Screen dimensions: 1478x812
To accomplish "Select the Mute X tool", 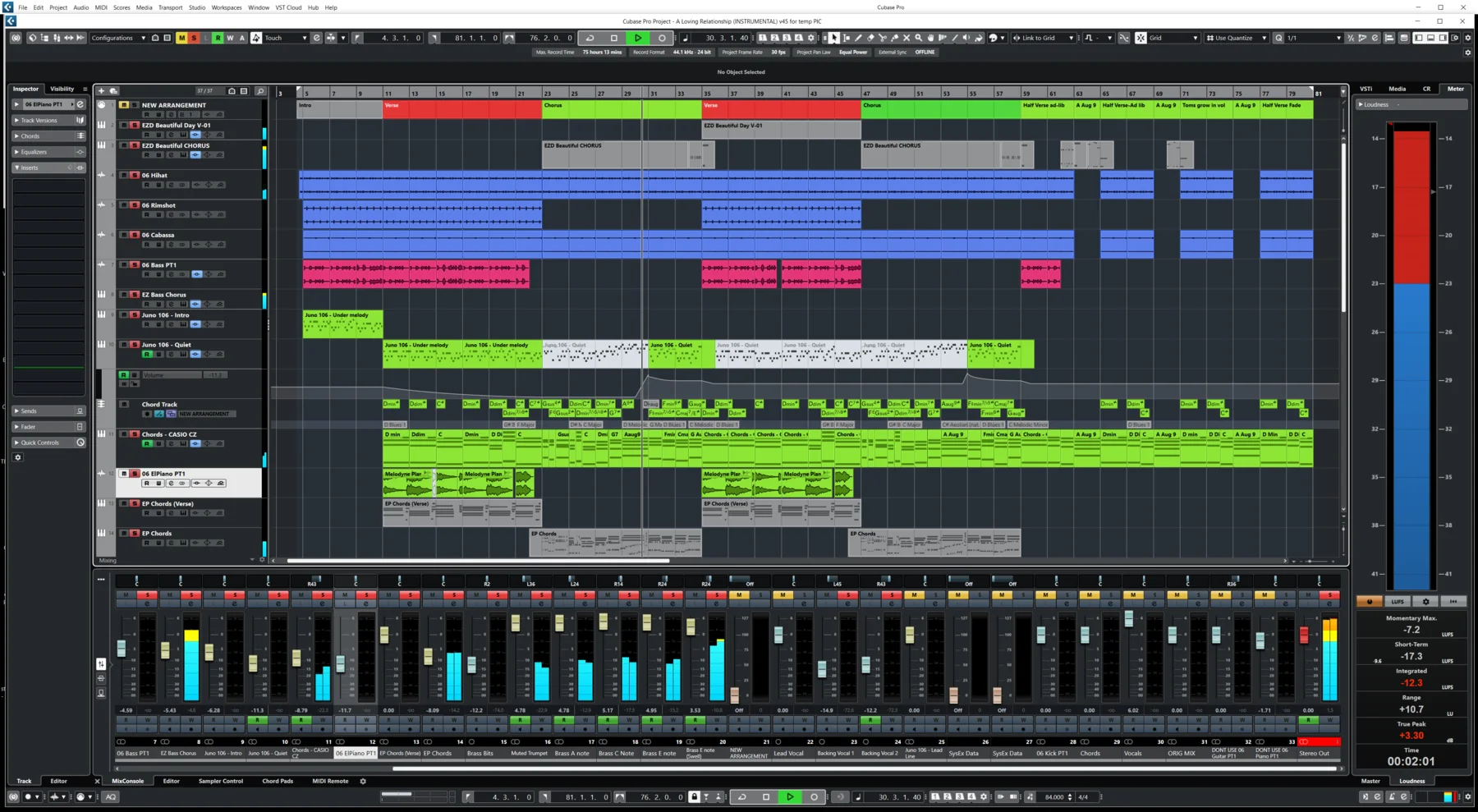I will click(x=907, y=38).
